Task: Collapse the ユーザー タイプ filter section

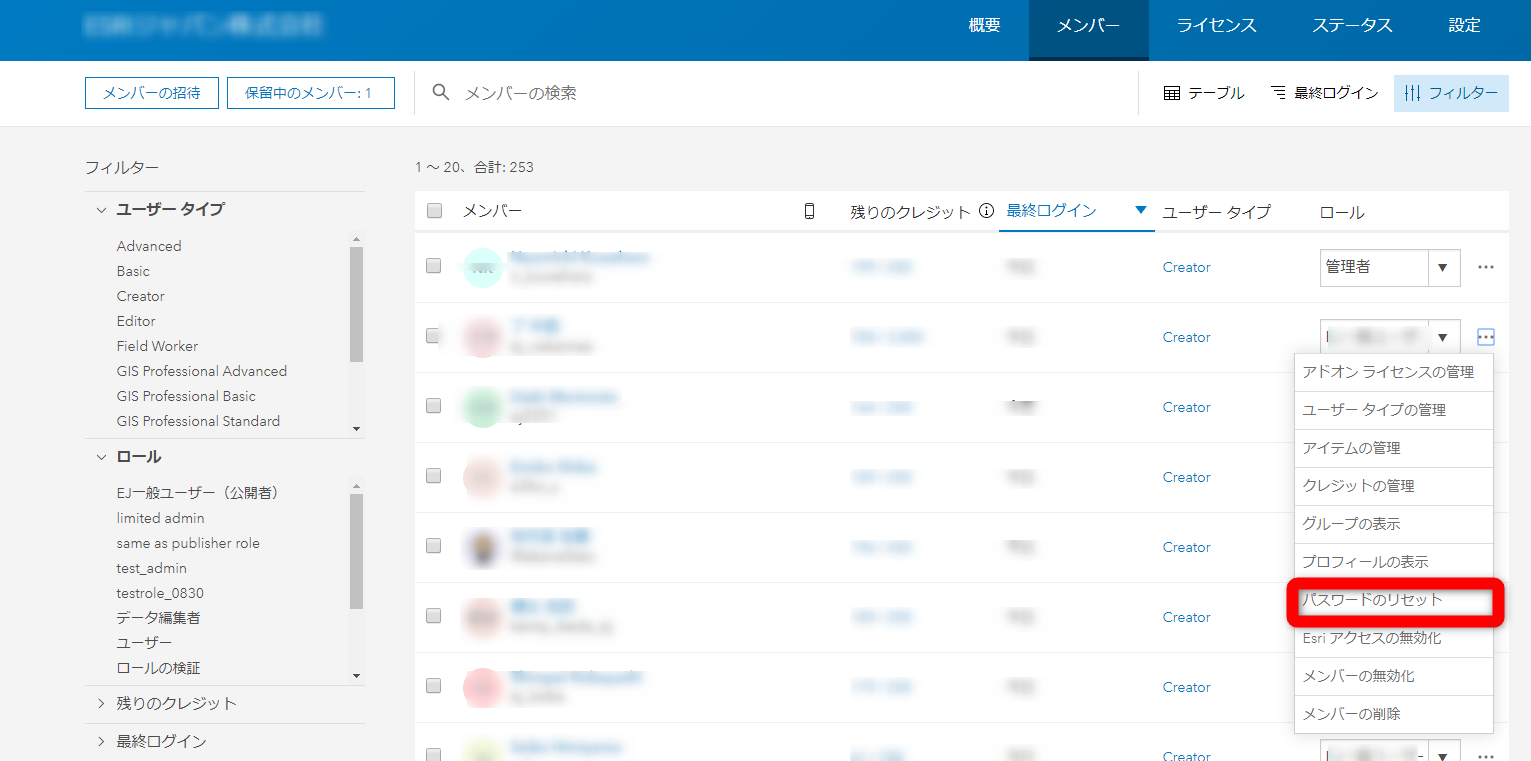Action: tap(101, 210)
